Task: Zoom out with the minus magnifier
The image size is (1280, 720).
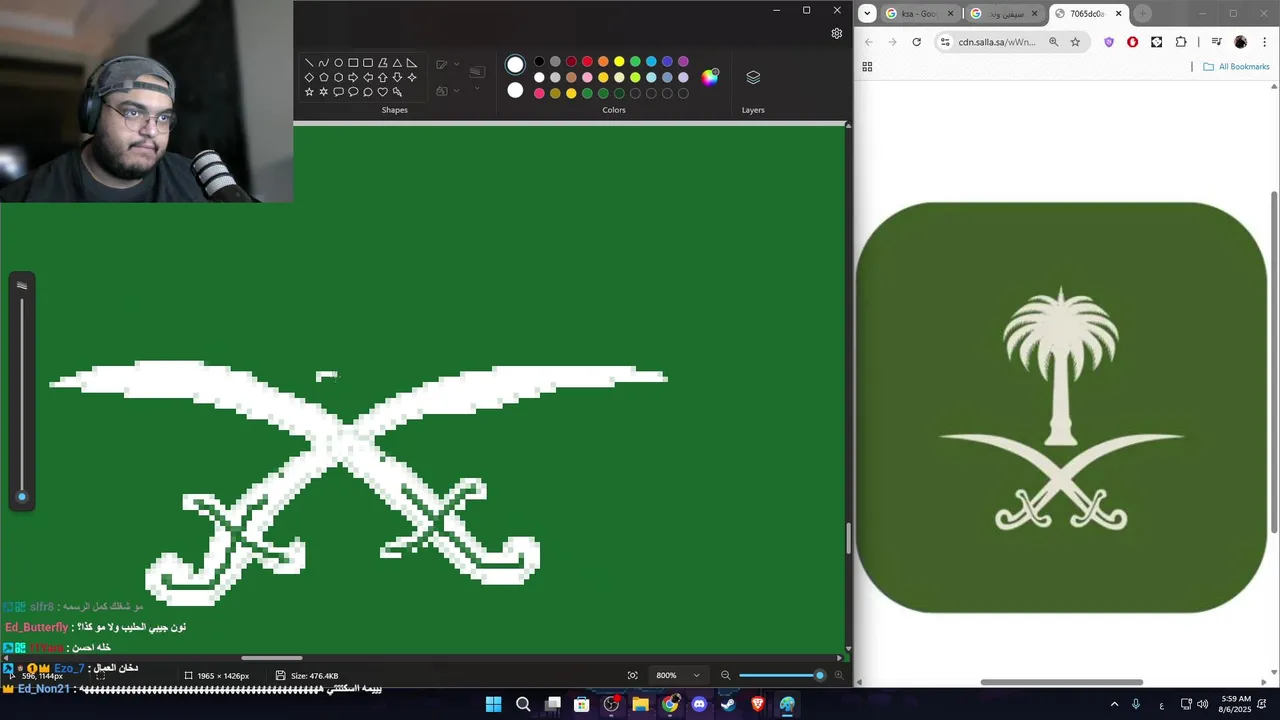Action: [x=726, y=676]
